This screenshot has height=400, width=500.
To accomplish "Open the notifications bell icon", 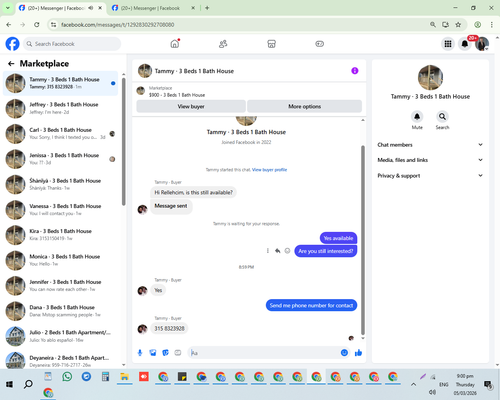I will [465, 44].
